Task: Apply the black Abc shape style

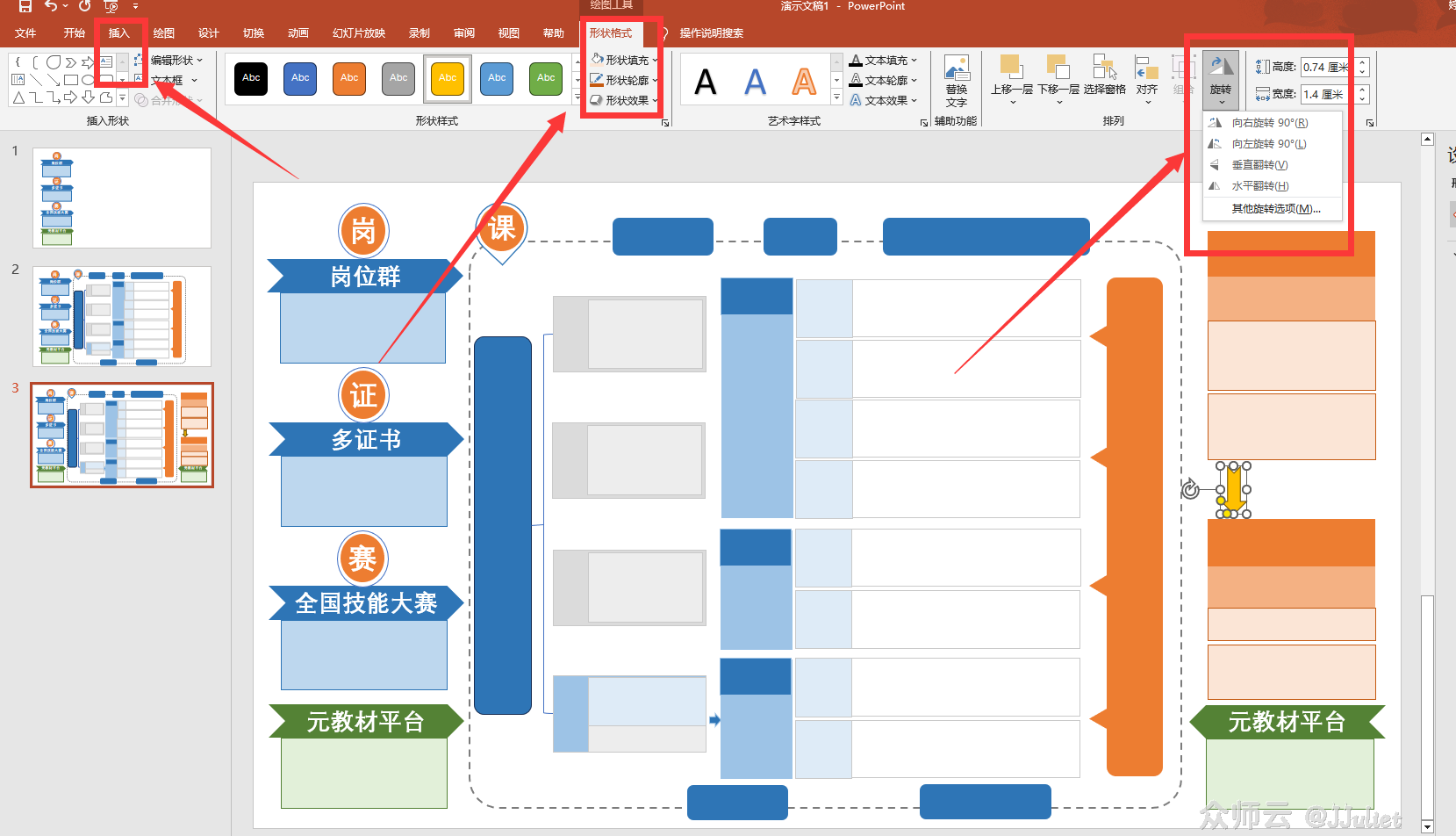Action: click(x=251, y=78)
